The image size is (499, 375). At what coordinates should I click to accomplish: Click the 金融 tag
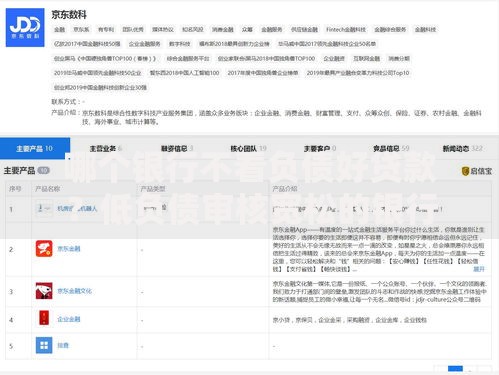coord(59,30)
